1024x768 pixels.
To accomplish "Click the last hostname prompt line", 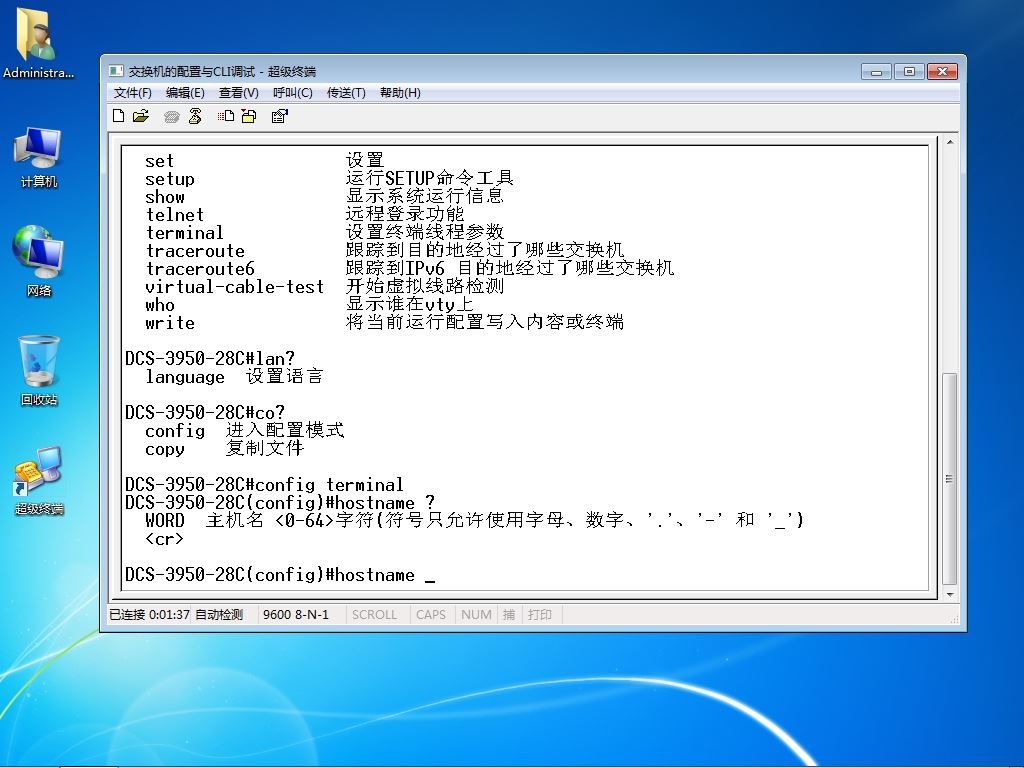I will [280, 575].
